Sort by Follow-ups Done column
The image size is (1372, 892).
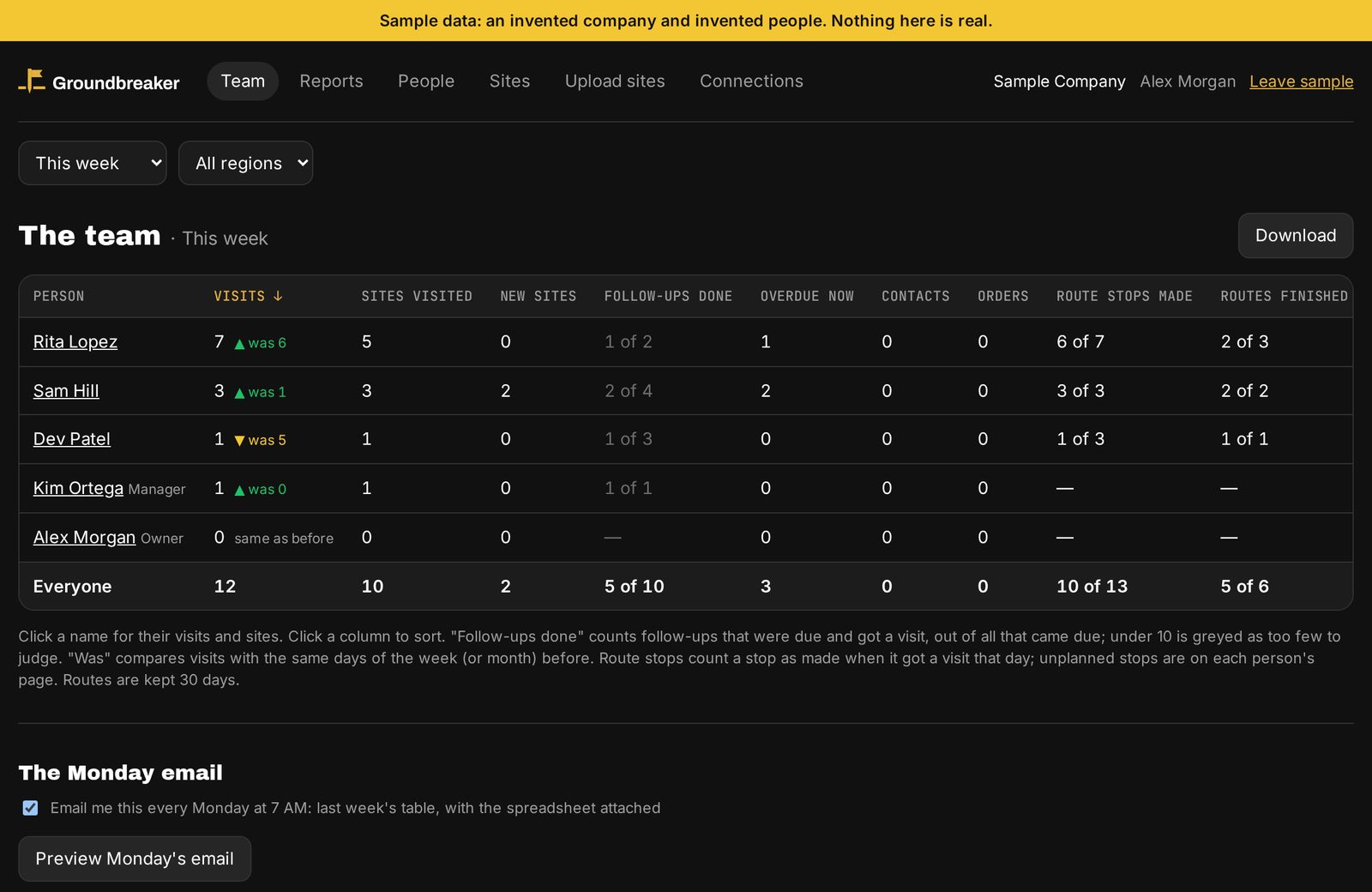[668, 296]
